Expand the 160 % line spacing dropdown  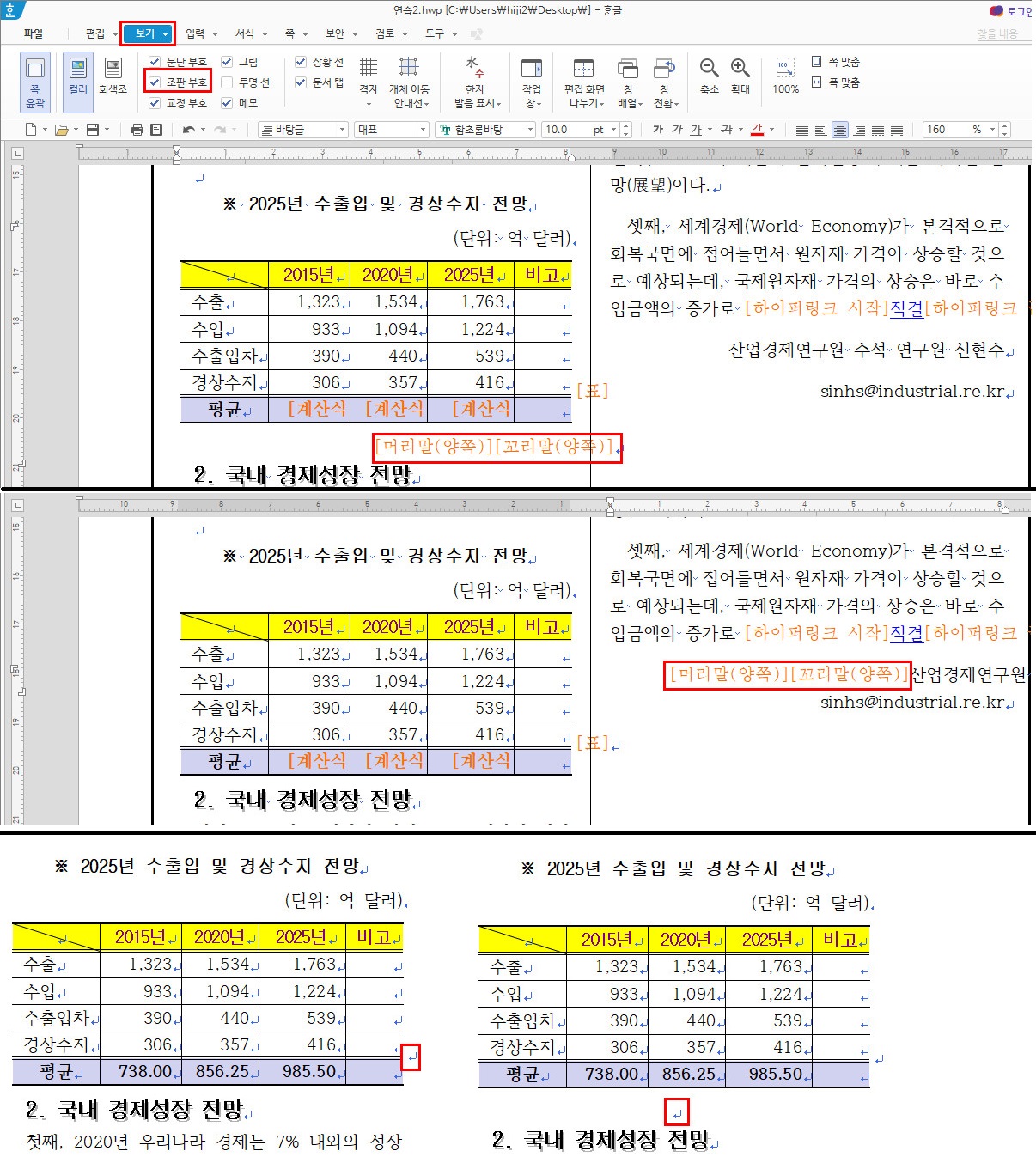[x=992, y=130]
